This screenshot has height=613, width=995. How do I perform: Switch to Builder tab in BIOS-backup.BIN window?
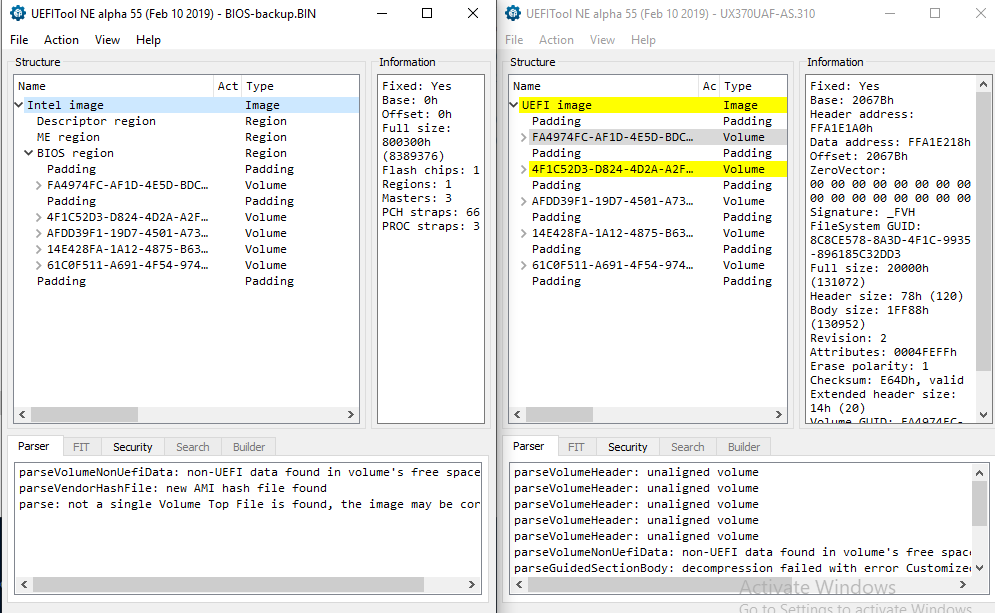[x=249, y=447]
